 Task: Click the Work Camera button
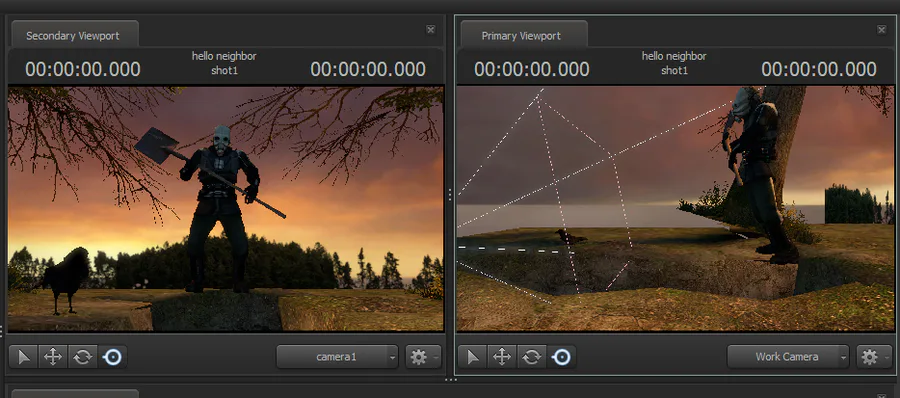point(783,357)
